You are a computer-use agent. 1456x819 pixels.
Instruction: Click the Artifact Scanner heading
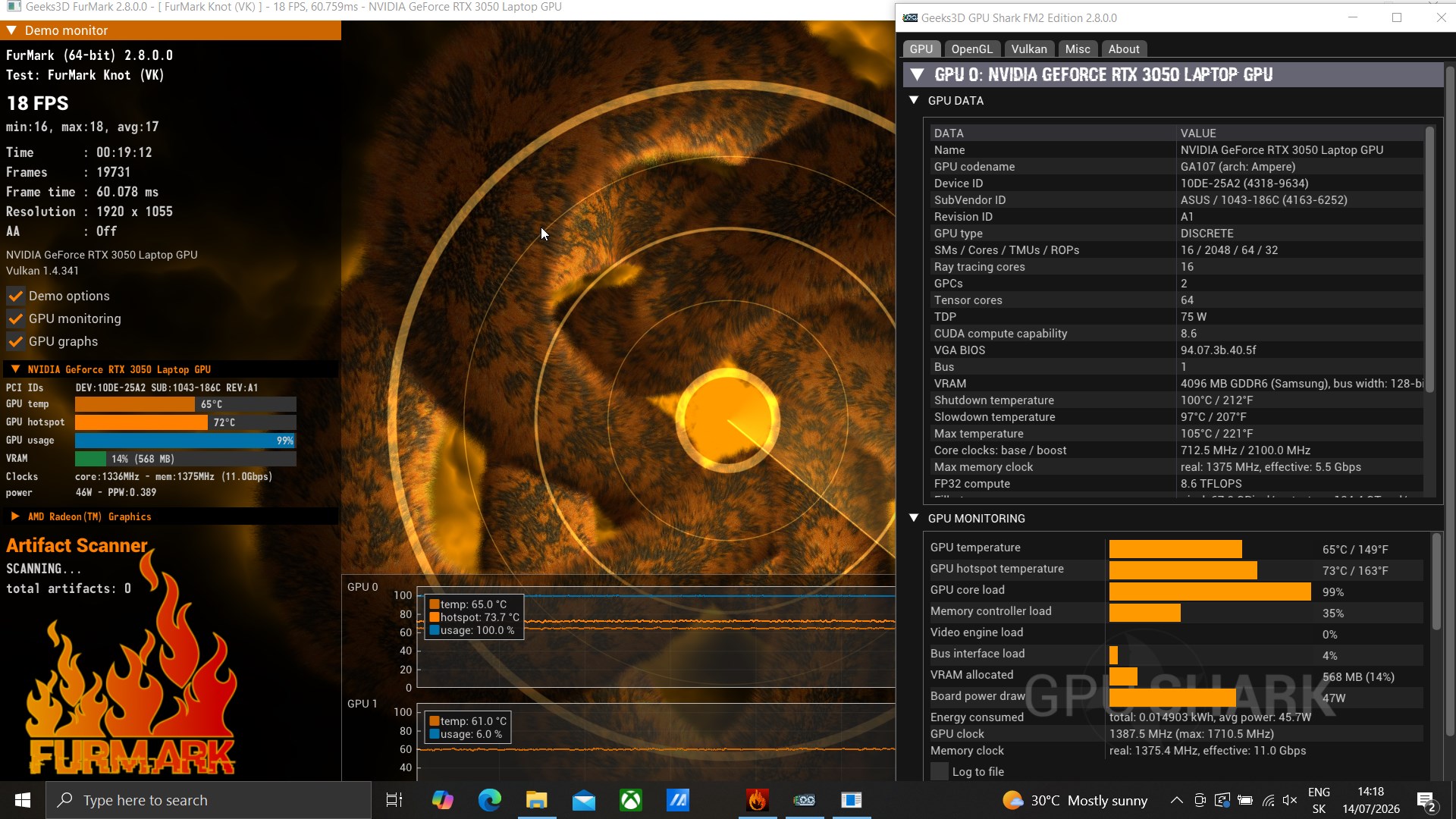pyautogui.click(x=77, y=545)
